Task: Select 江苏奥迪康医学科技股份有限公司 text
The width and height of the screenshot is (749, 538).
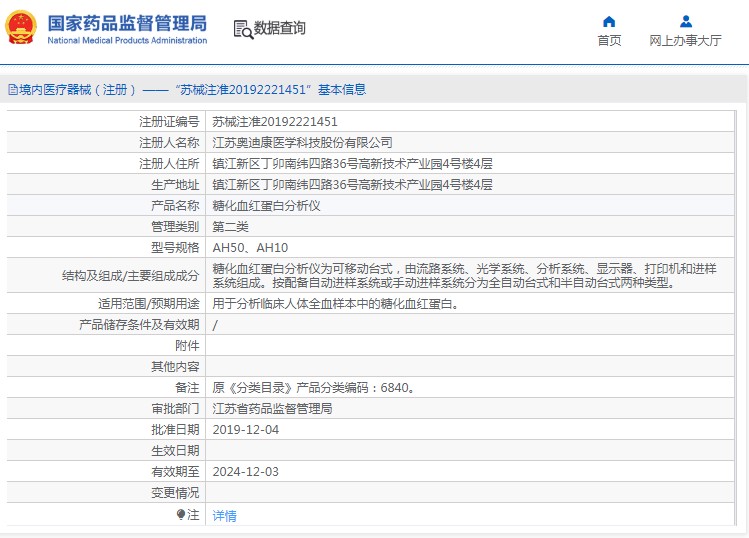Action: tap(302, 143)
